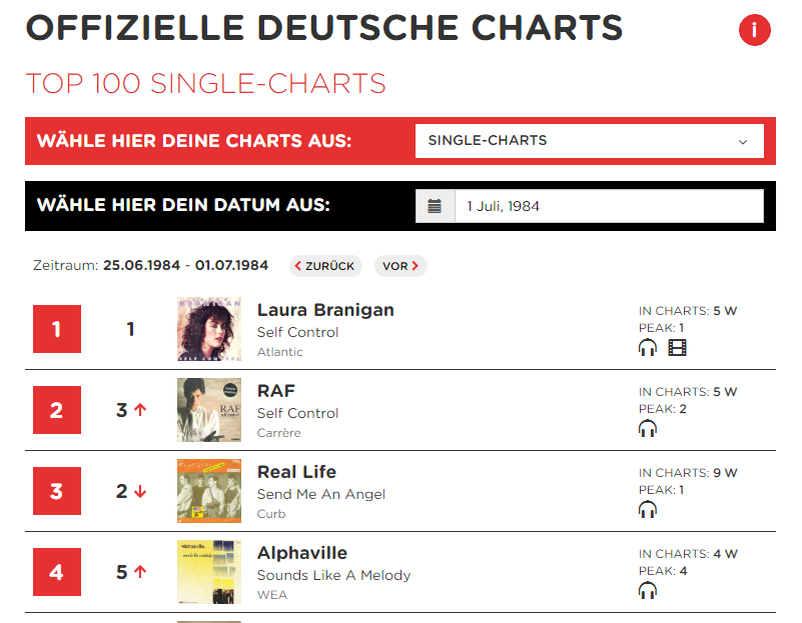Open the calendar date picker icon

tap(435, 206)
